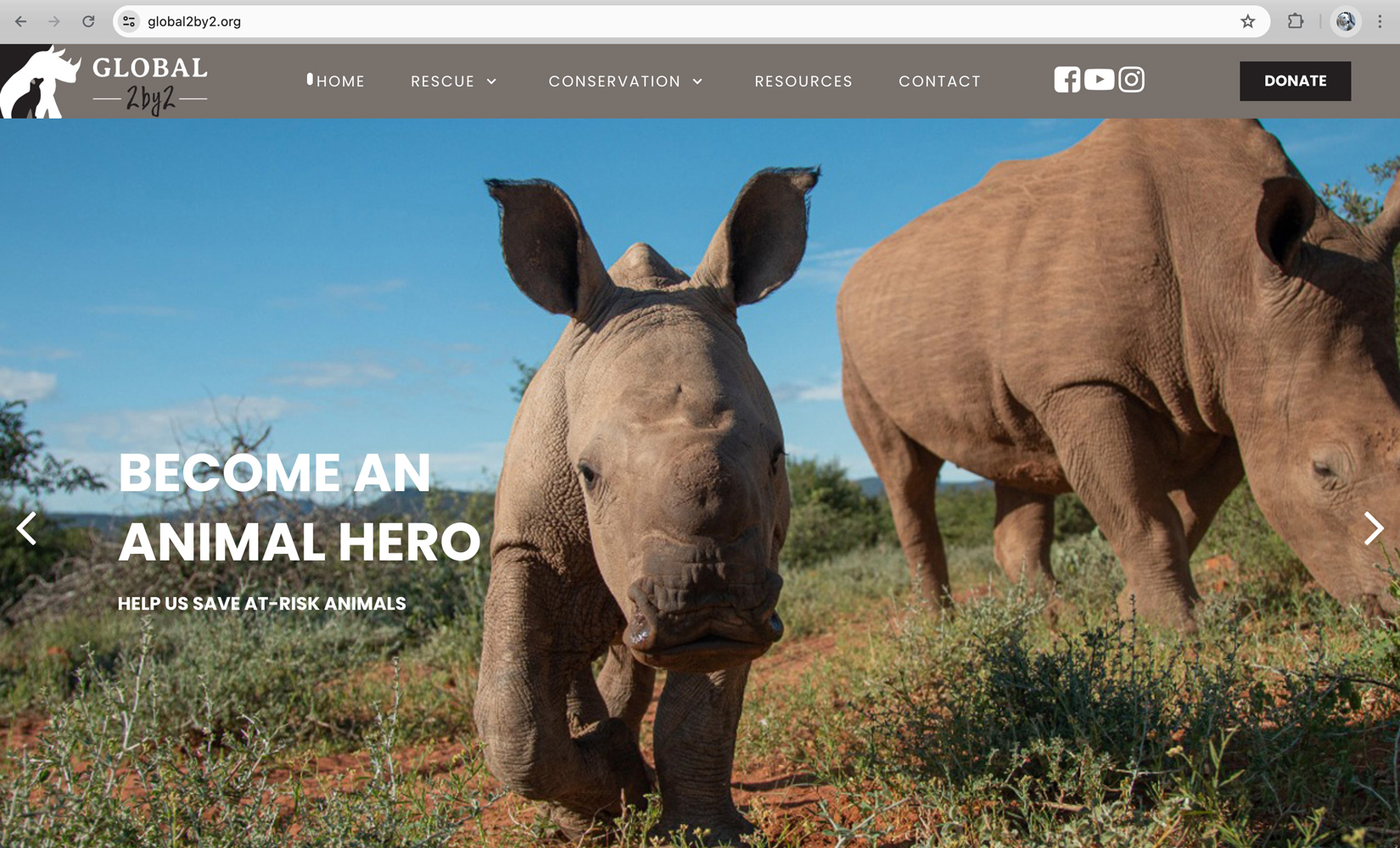Image resolution: width=1400 pixels, height=848 pixels.
Task: Reload the page
Action: [x=88, y=21]
